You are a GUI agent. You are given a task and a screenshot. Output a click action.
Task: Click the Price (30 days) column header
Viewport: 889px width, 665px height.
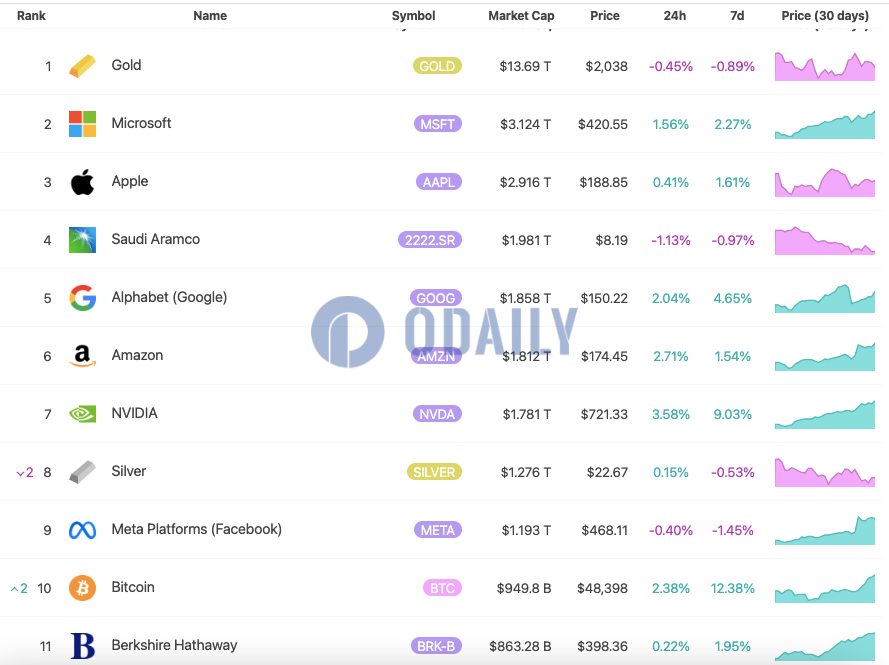point(825,16)
